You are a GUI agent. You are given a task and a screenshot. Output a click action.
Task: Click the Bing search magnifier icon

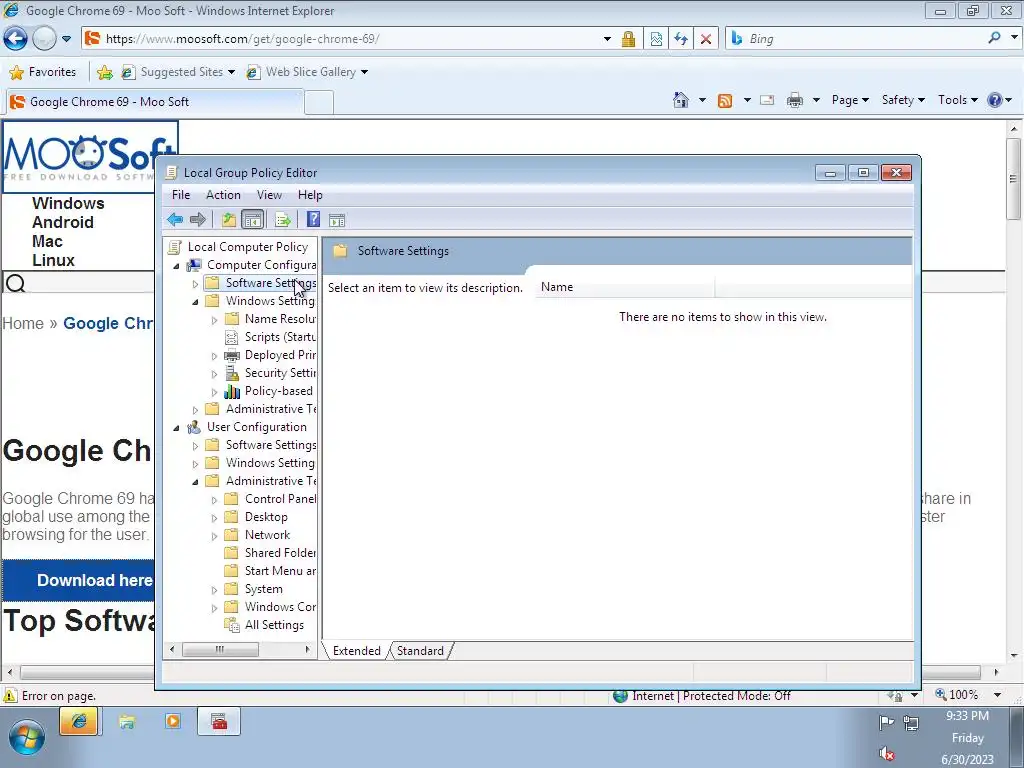(995, 38)
